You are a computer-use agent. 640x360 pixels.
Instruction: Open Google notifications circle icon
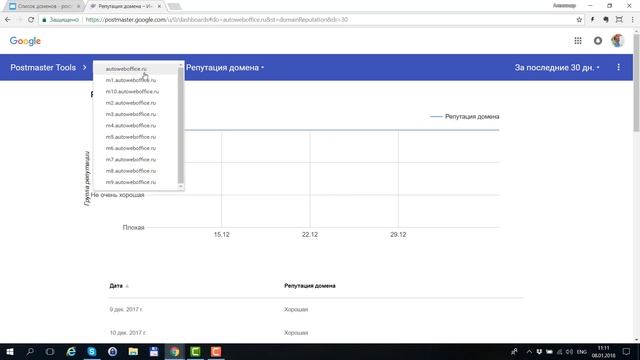(598, 41)
